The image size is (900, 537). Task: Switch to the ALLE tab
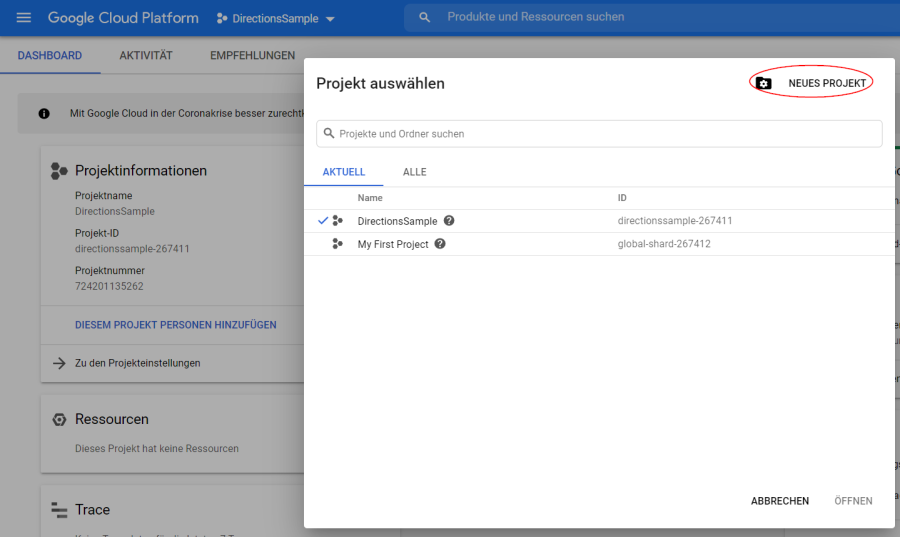pyautogui.click(x=414, y=172)
